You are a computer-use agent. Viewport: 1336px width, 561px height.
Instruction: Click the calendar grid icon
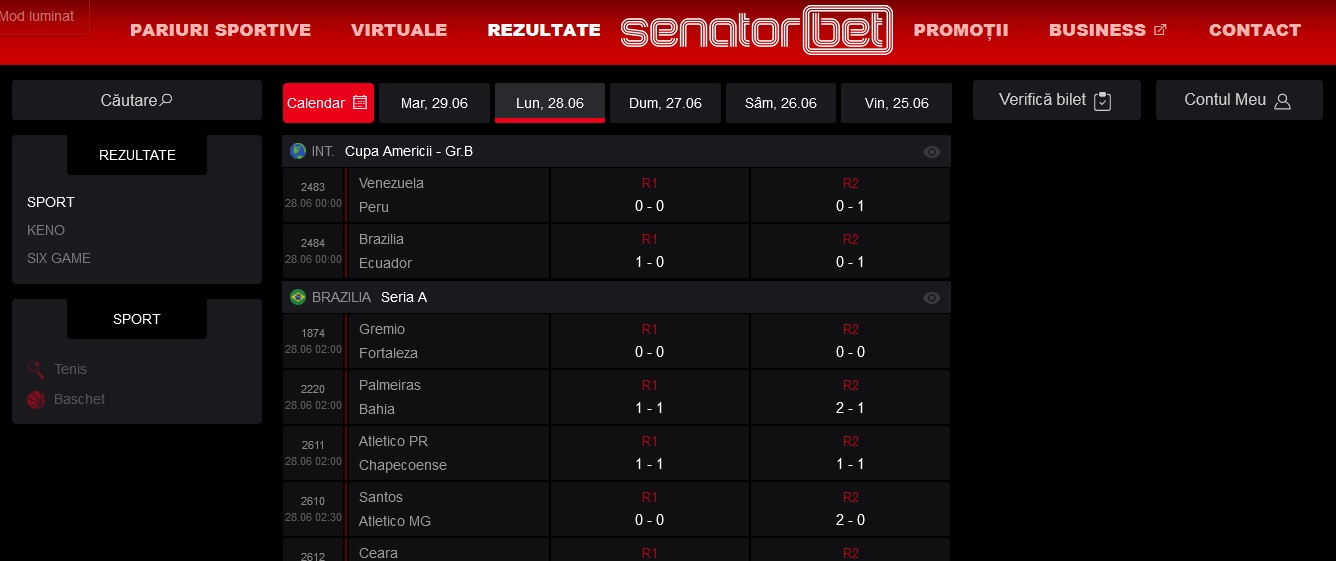pos(360,103)
